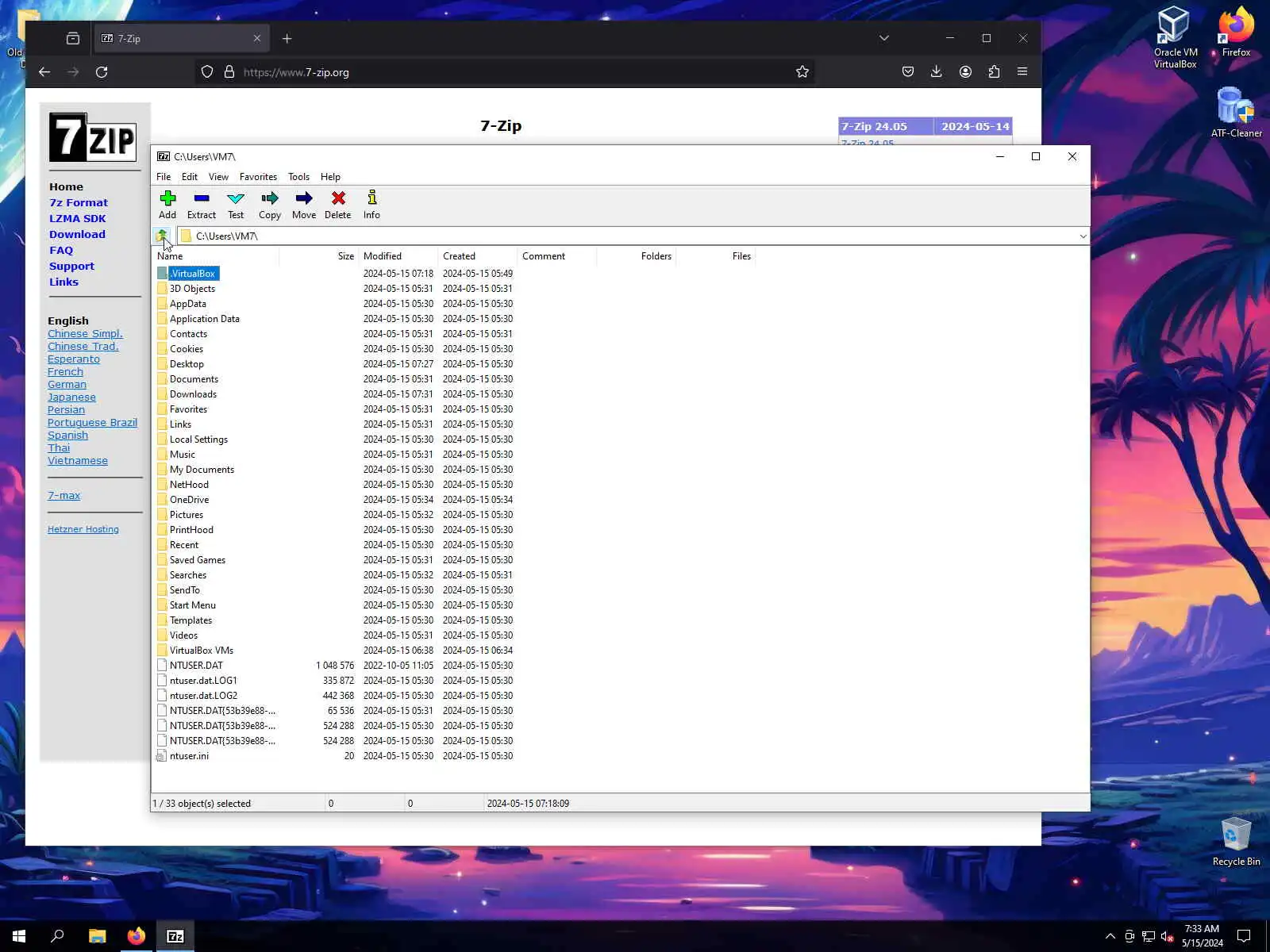1270x952 pixels.
Task: Click the Move toolbar icon
Action: 304,205
